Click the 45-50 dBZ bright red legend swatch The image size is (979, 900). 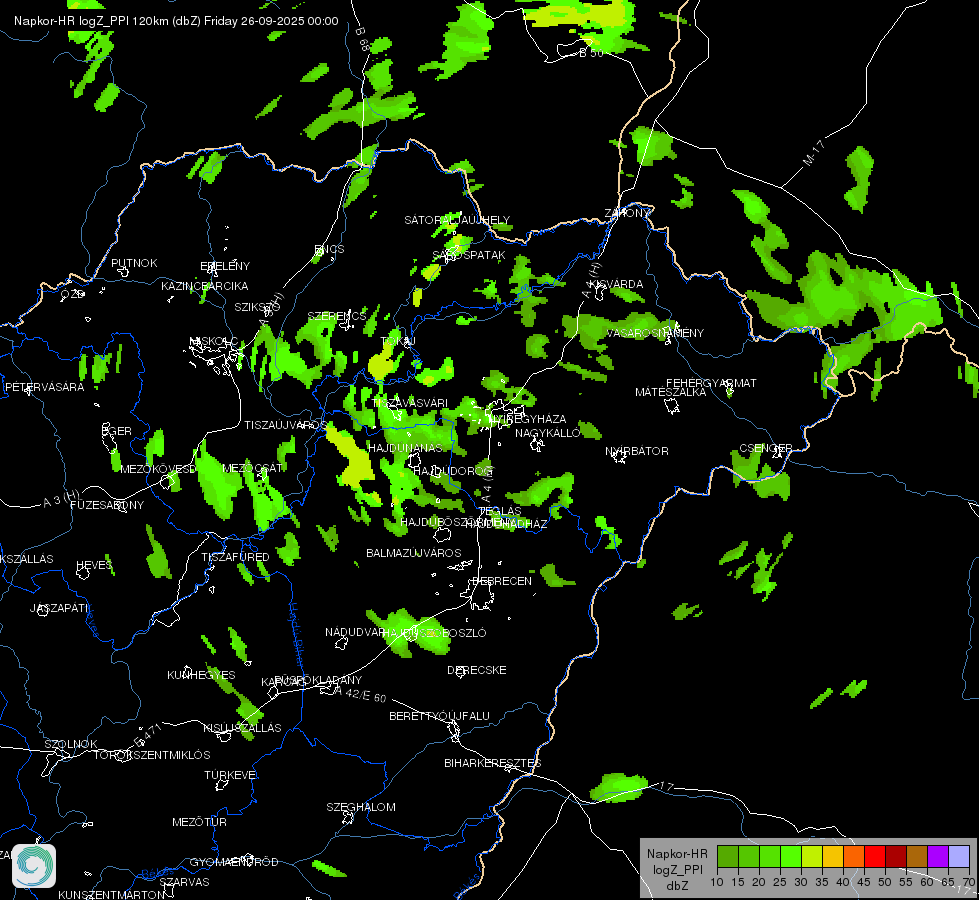click(875, 857)
